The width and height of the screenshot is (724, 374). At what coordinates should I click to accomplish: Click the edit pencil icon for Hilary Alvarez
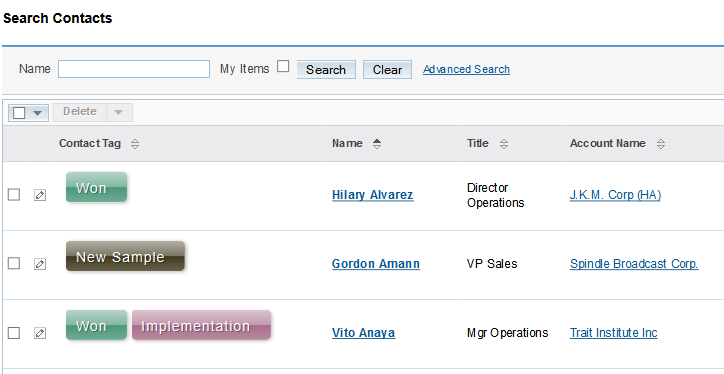(x=40, y=195)
